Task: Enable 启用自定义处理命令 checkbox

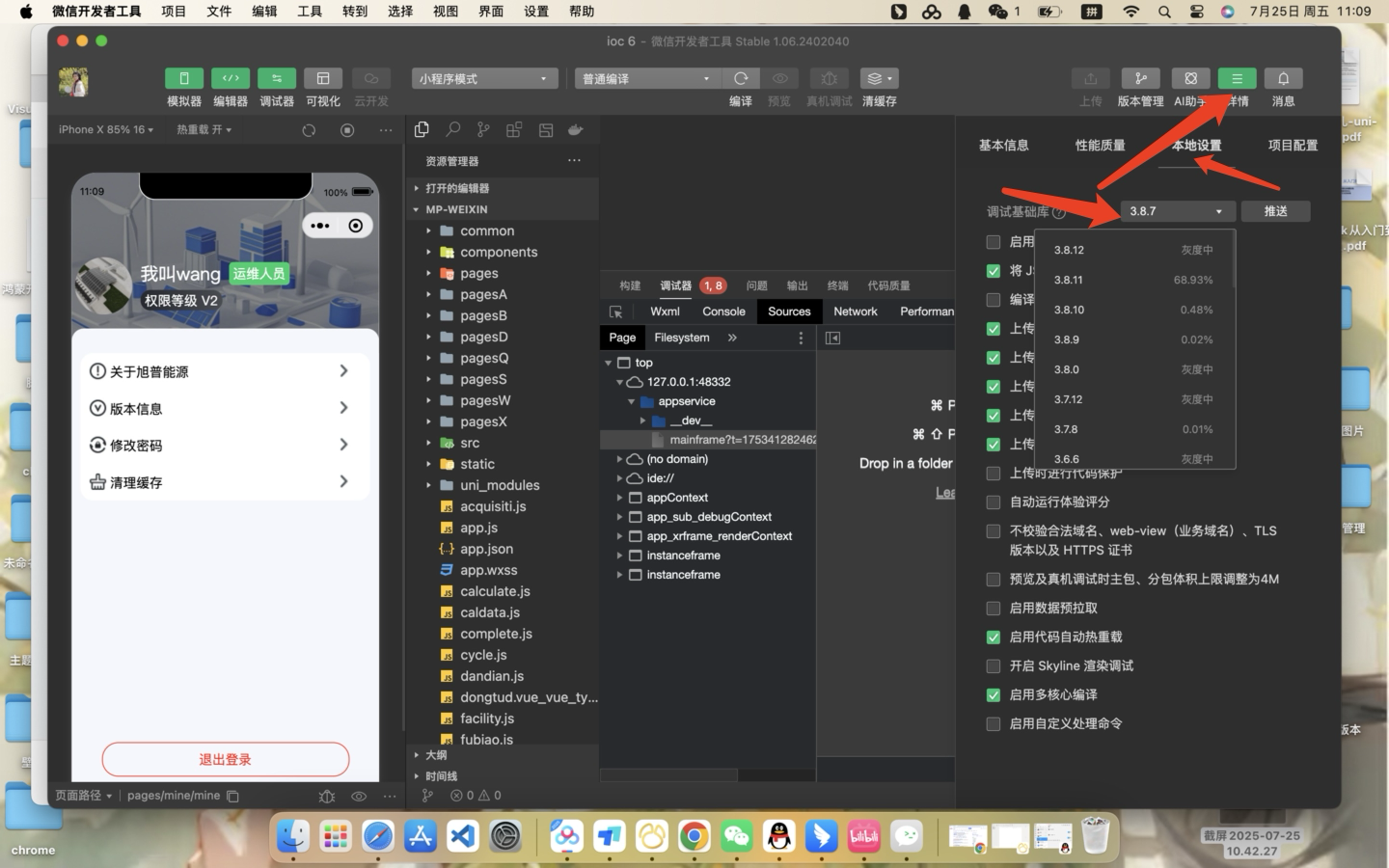Action: tap(994, 723)
